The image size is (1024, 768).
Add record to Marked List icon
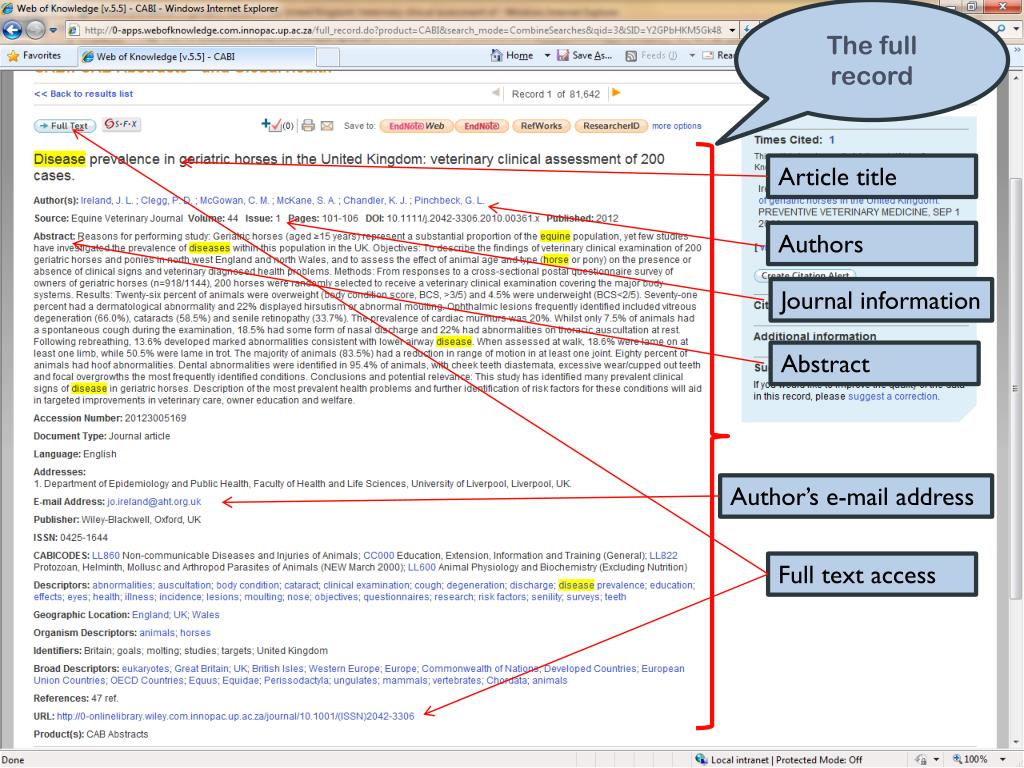(x=272, y=125)
